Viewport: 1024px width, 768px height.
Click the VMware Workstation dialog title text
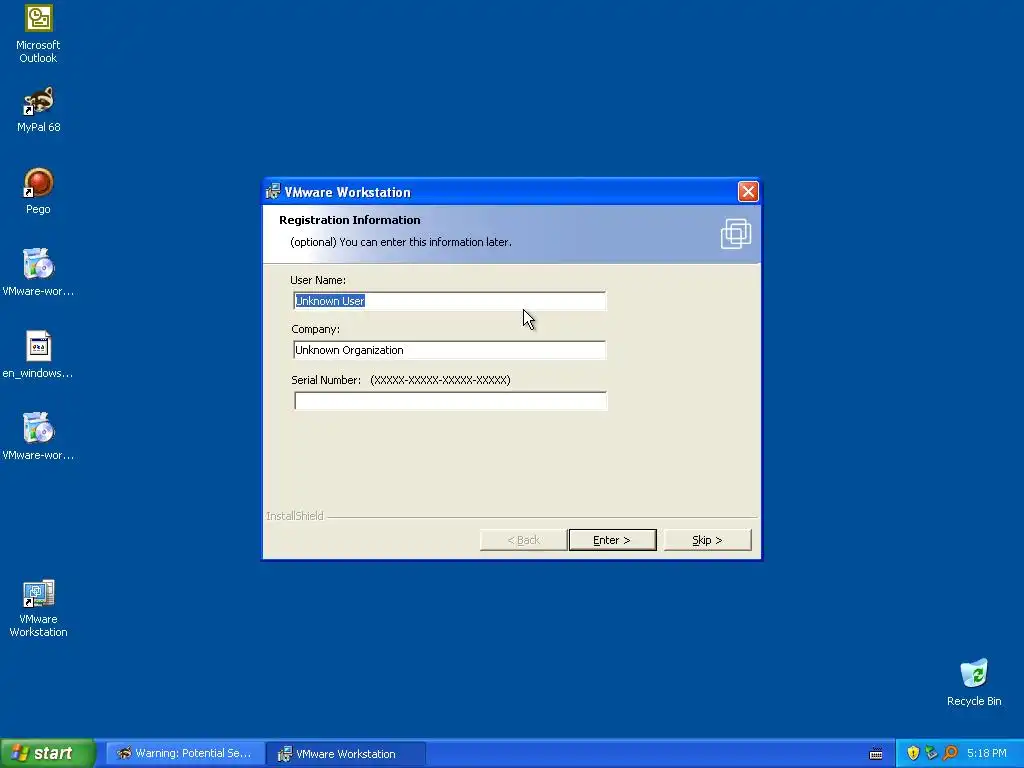pos(347,192)
